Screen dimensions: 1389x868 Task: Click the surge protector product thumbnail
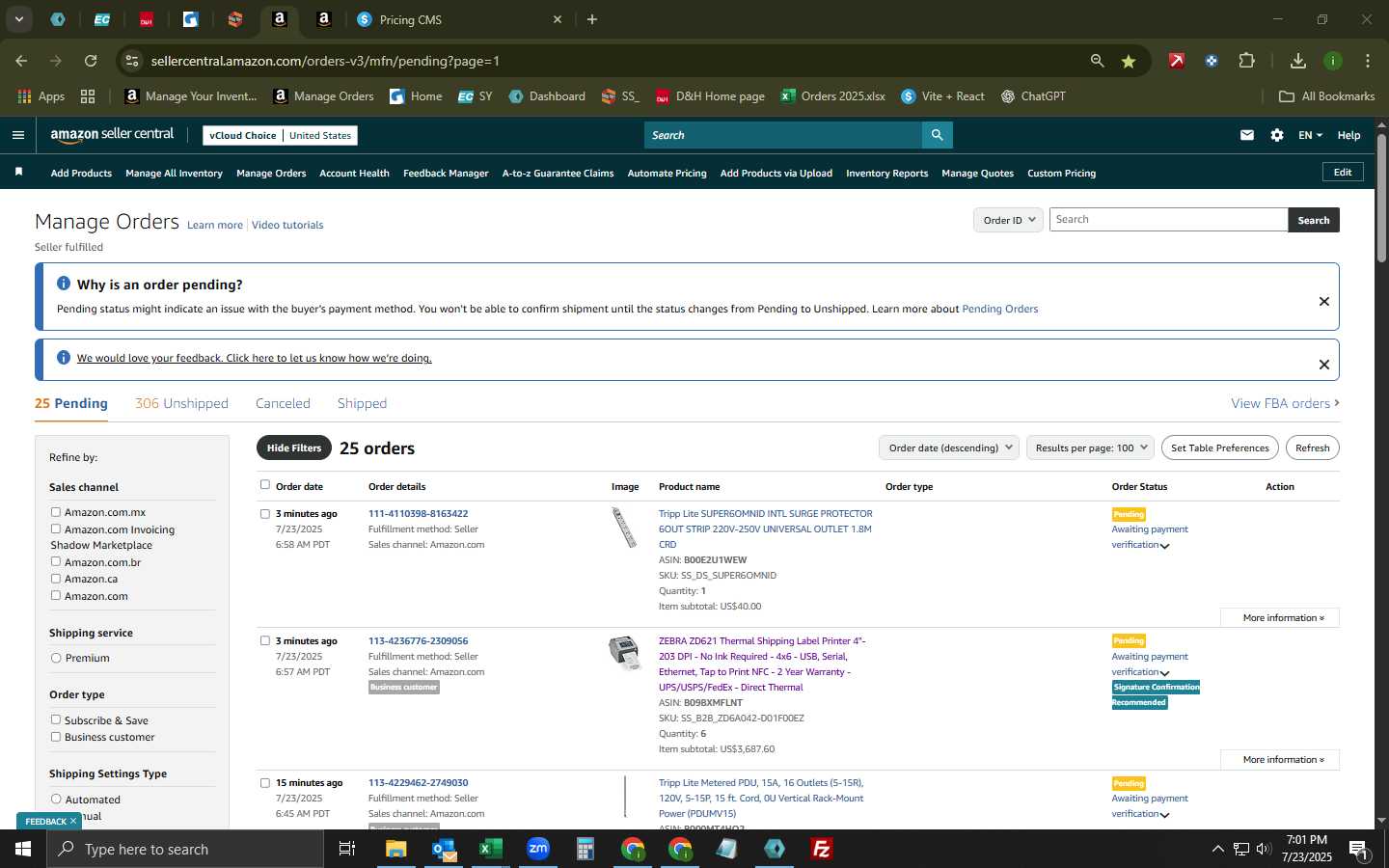tap(625, 528)
